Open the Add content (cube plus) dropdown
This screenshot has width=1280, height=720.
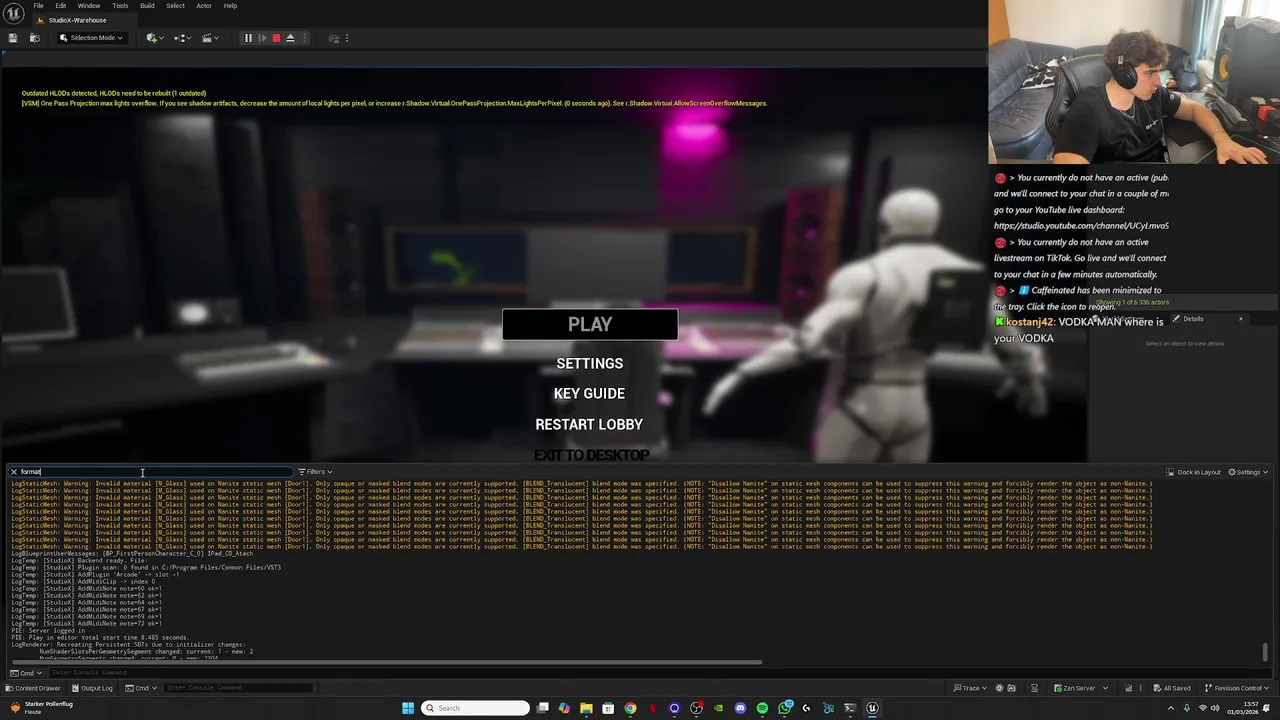point(154,38)
